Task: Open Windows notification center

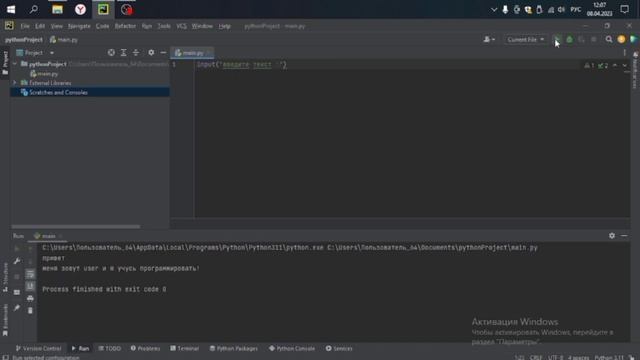Action: [x=624, y=9]
